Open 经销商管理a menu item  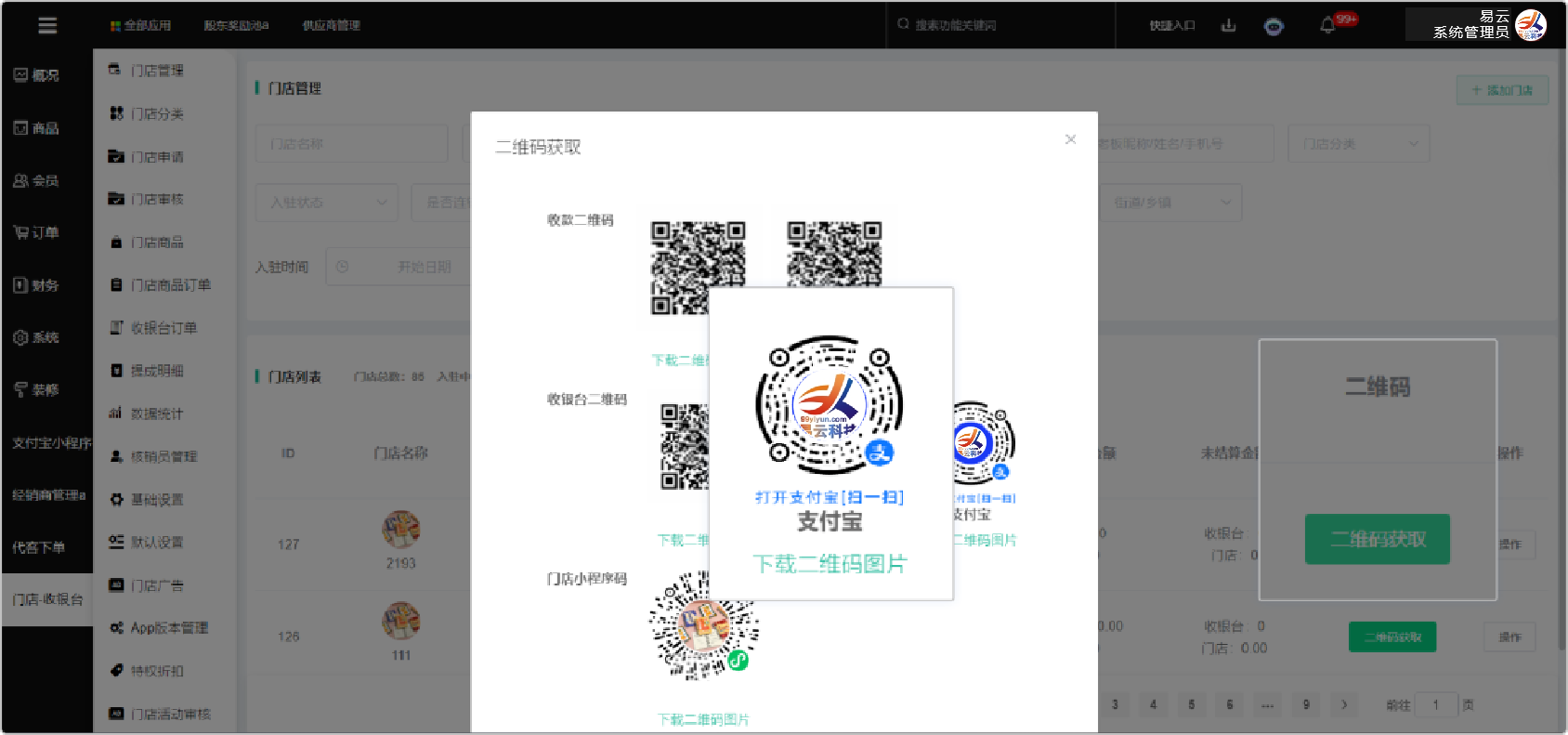tap(49, 495)
